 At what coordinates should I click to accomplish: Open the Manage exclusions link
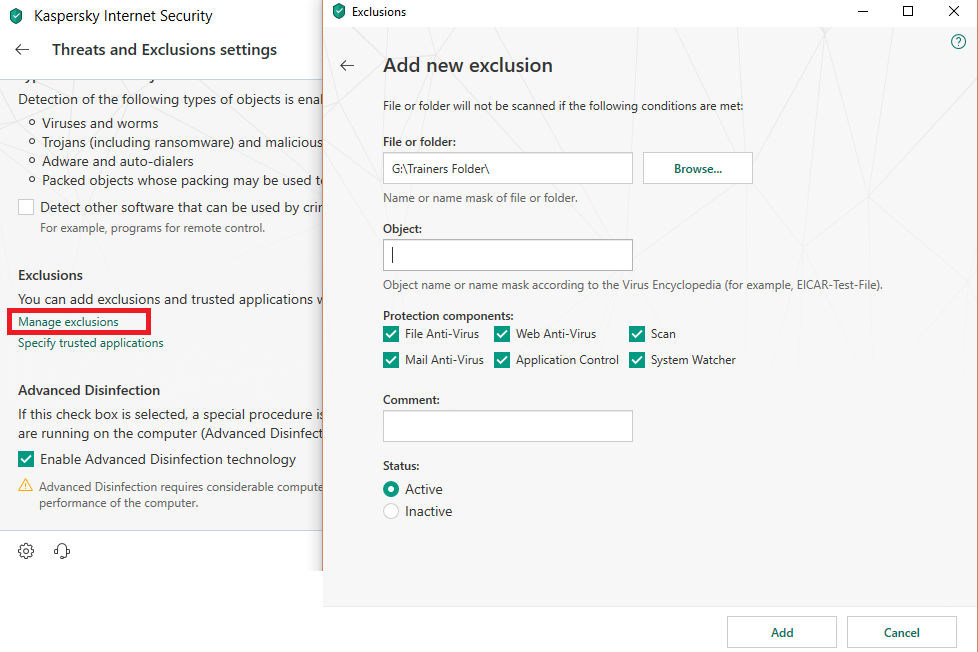pos(68,322)
